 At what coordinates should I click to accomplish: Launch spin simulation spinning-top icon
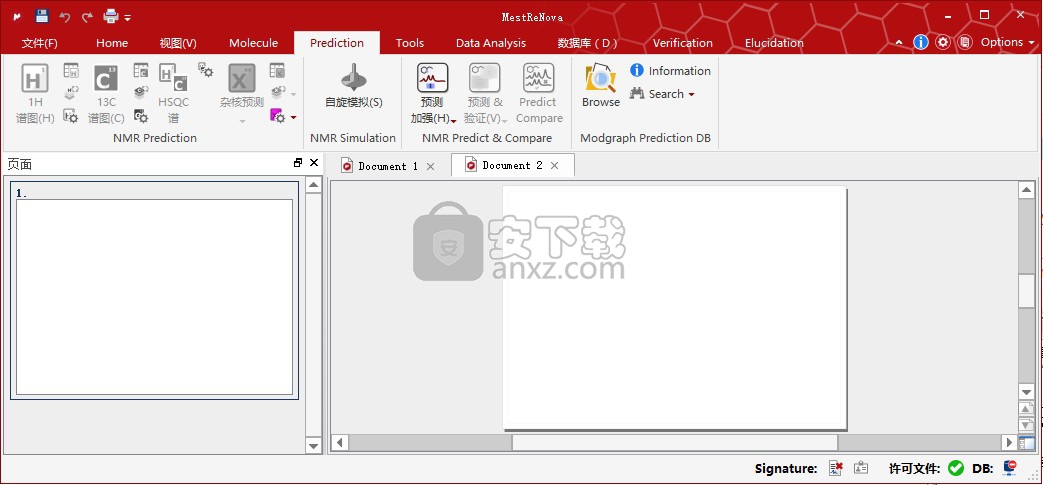pyautogui.click(x=353, y=79)
